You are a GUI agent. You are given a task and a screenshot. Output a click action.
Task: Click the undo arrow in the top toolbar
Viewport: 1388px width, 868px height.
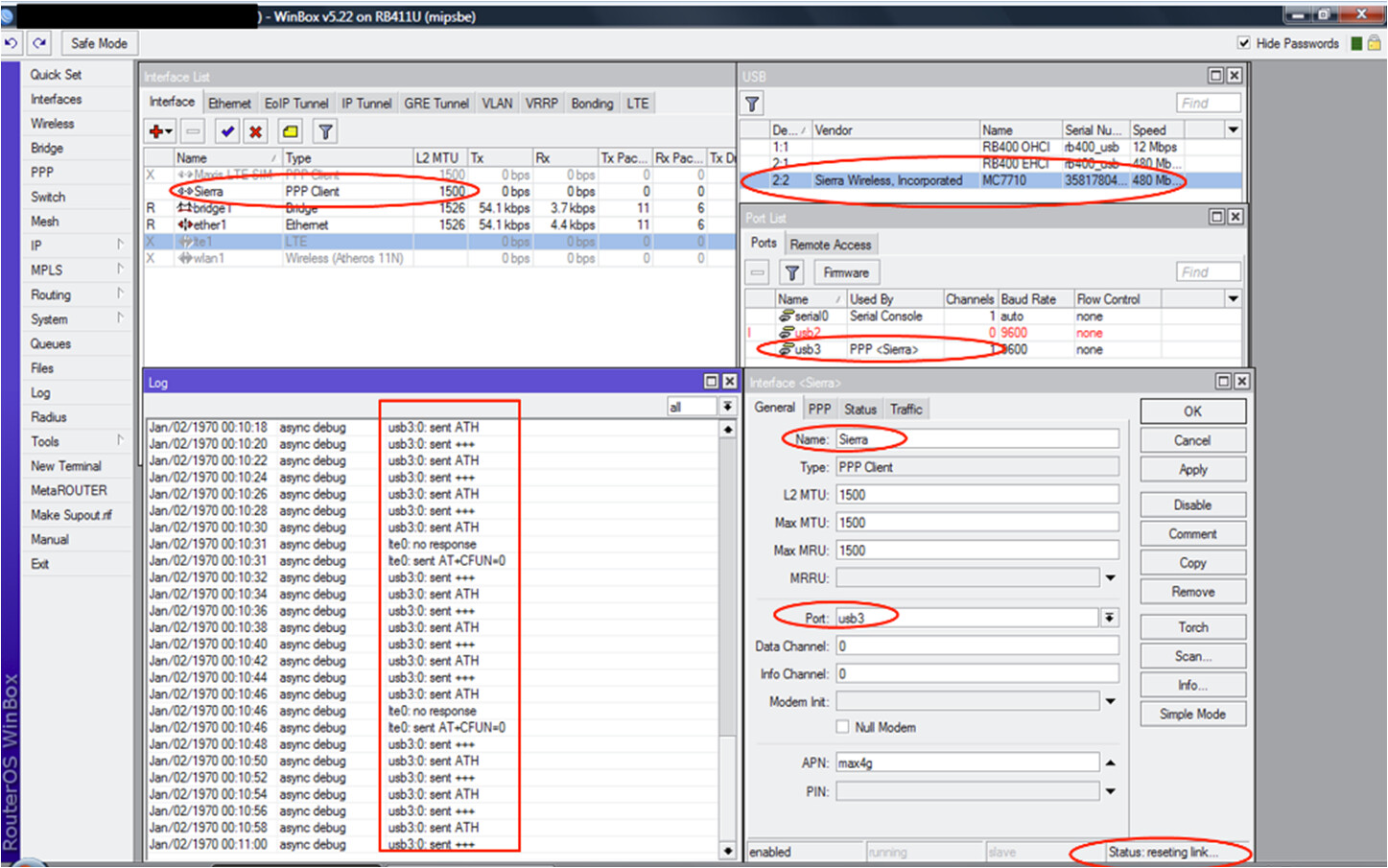pos(12,43)
